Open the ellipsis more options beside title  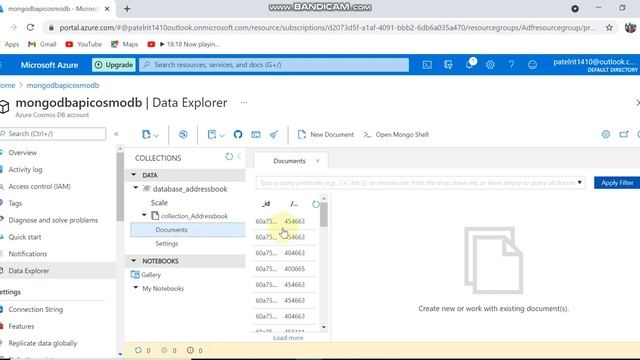(x=244, y=102)
